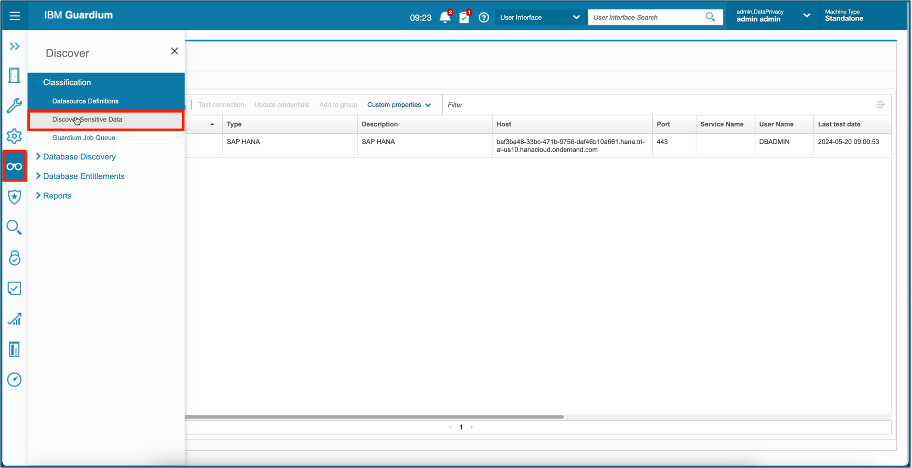Click page number 1 in pagination
Screen dimensions: 912x468
(461, 427)
